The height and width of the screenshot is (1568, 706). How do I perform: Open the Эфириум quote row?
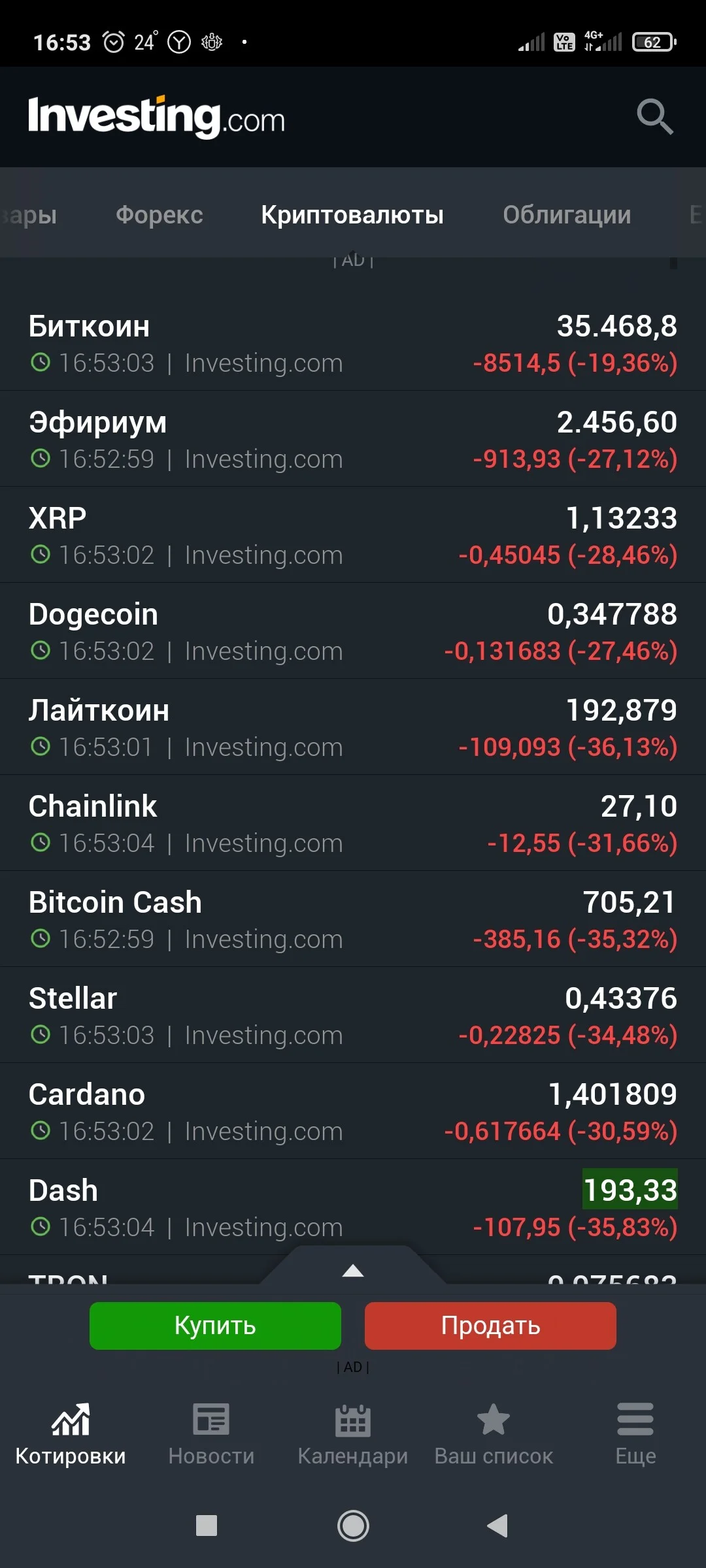353,439
